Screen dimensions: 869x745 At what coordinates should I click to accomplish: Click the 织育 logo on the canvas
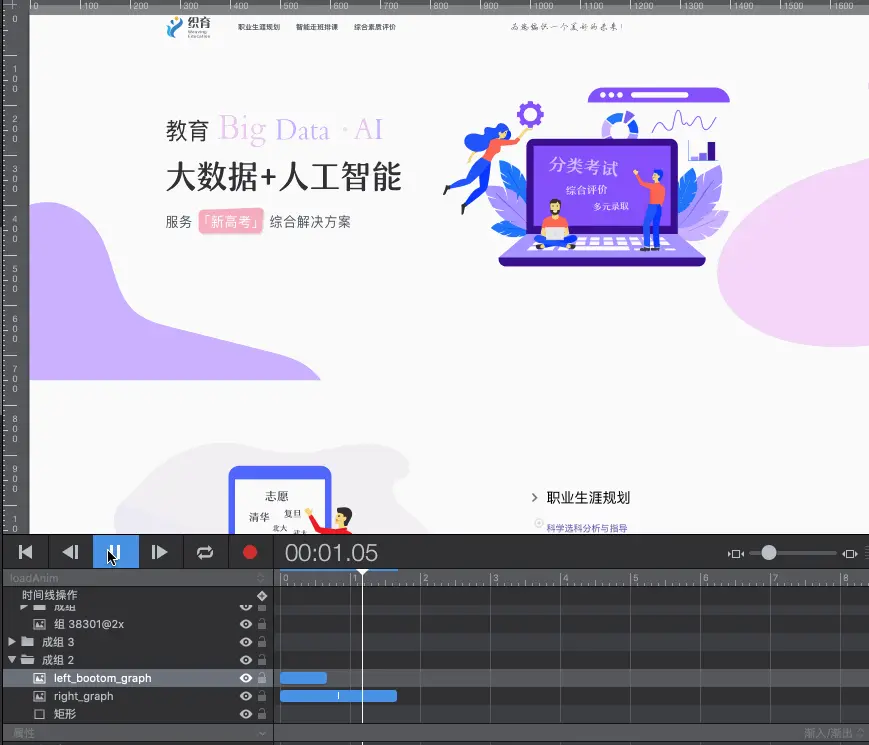pyautogui.click(x=188, y=27)
